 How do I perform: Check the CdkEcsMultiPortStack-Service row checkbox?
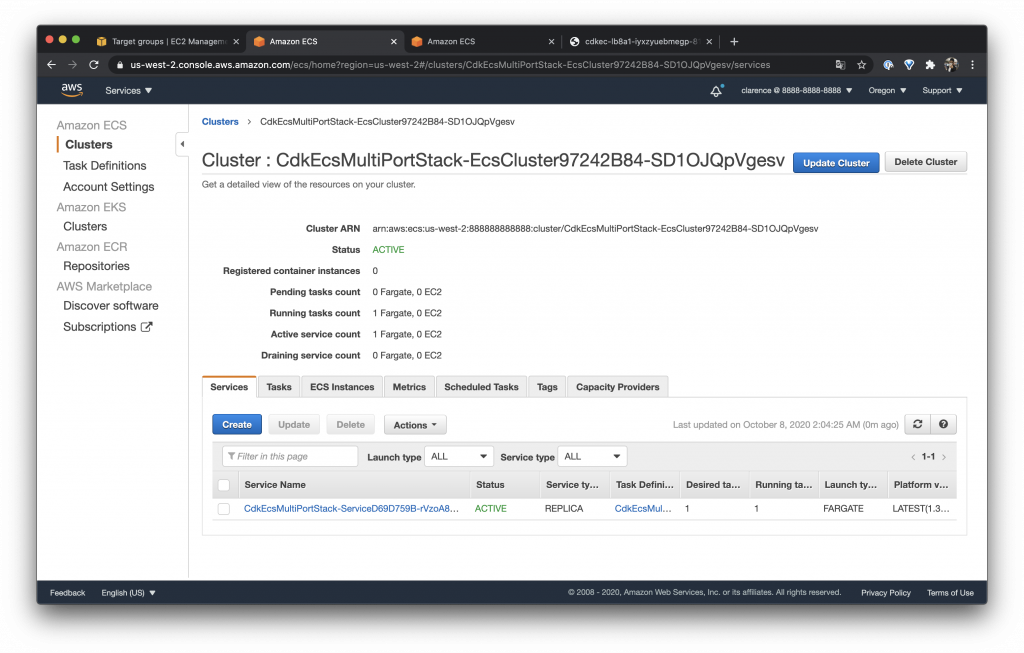224,509
